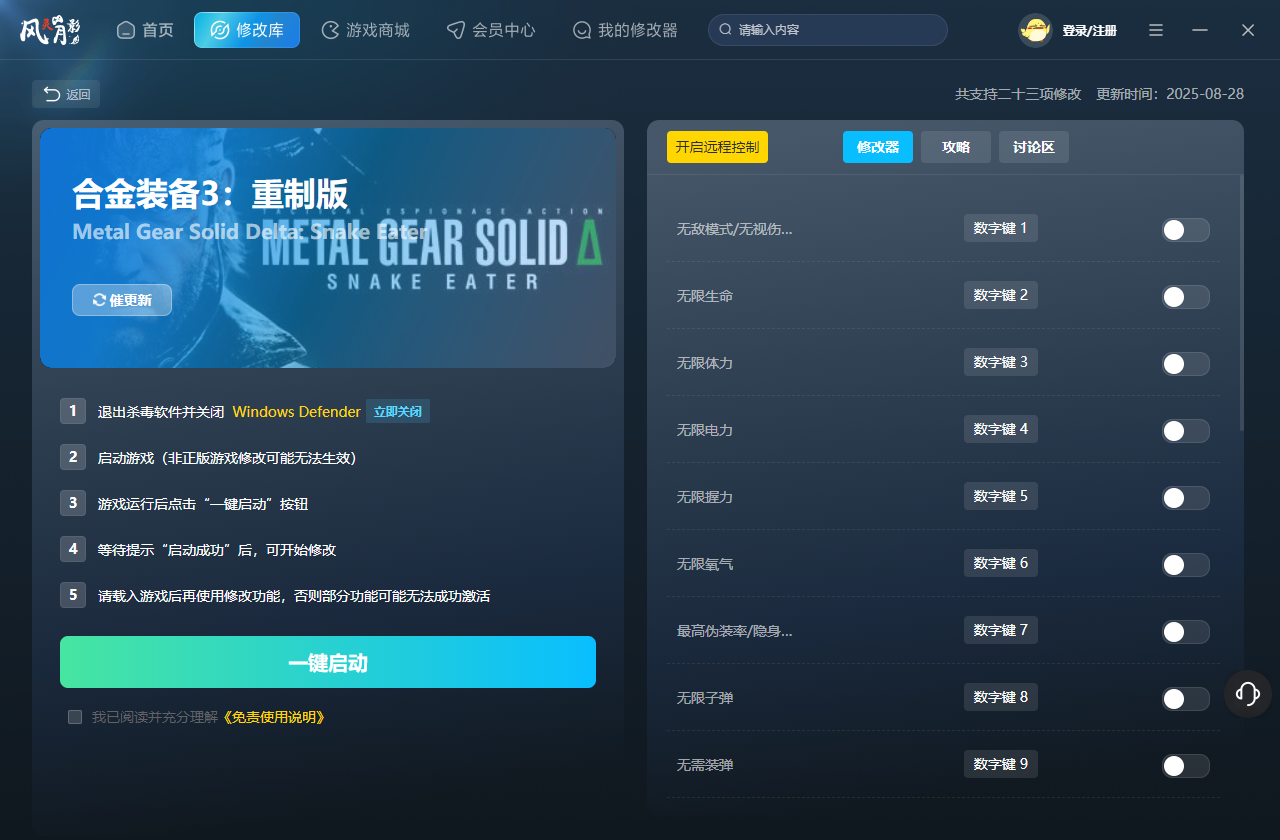Open the 讨论区 discussion tab
The height and width of the screenshot is (840, 1280).
(x=1034, y=147)
